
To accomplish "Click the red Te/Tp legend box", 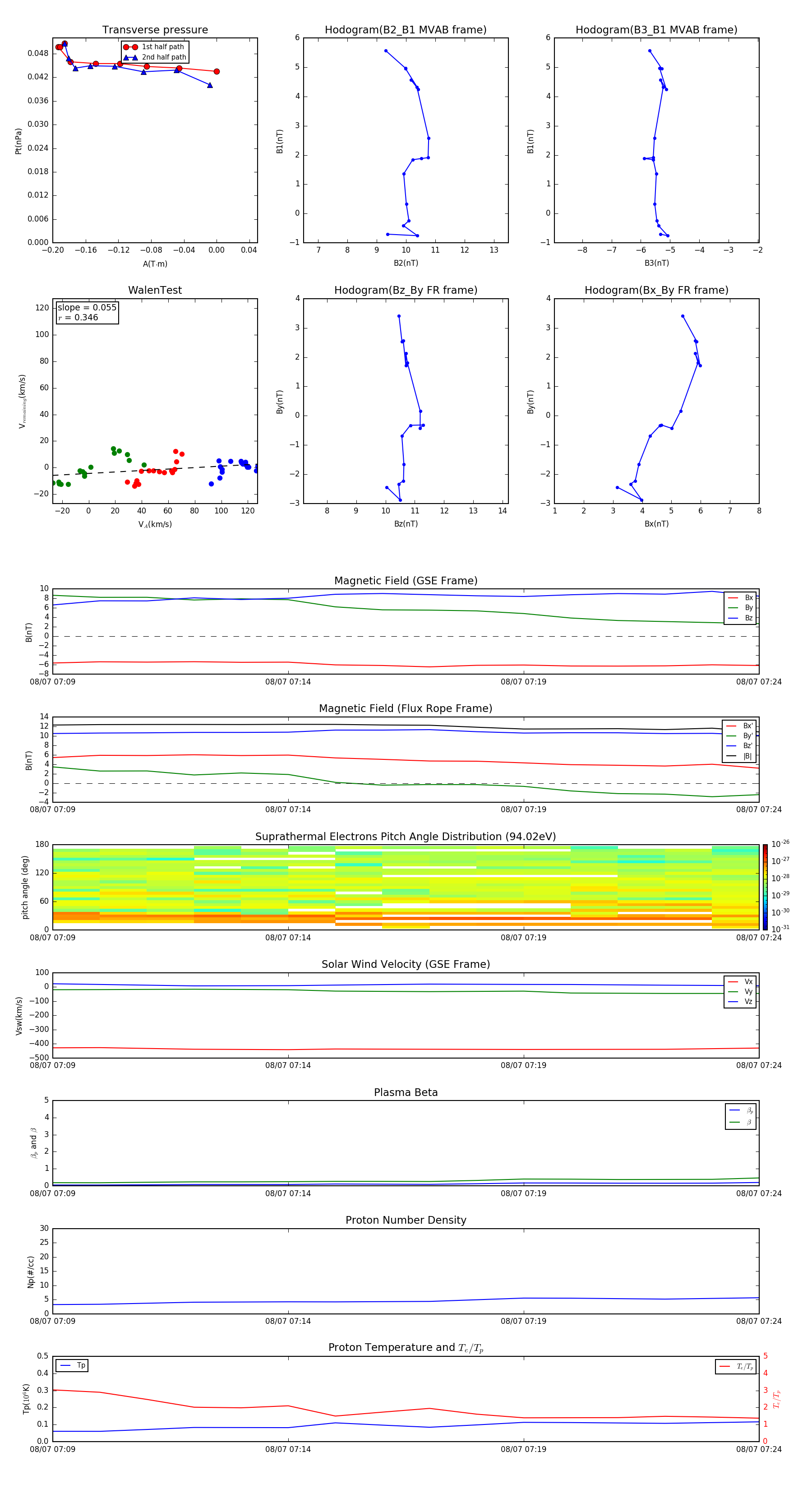I will pyautogui.click(x=736, y=1367).
